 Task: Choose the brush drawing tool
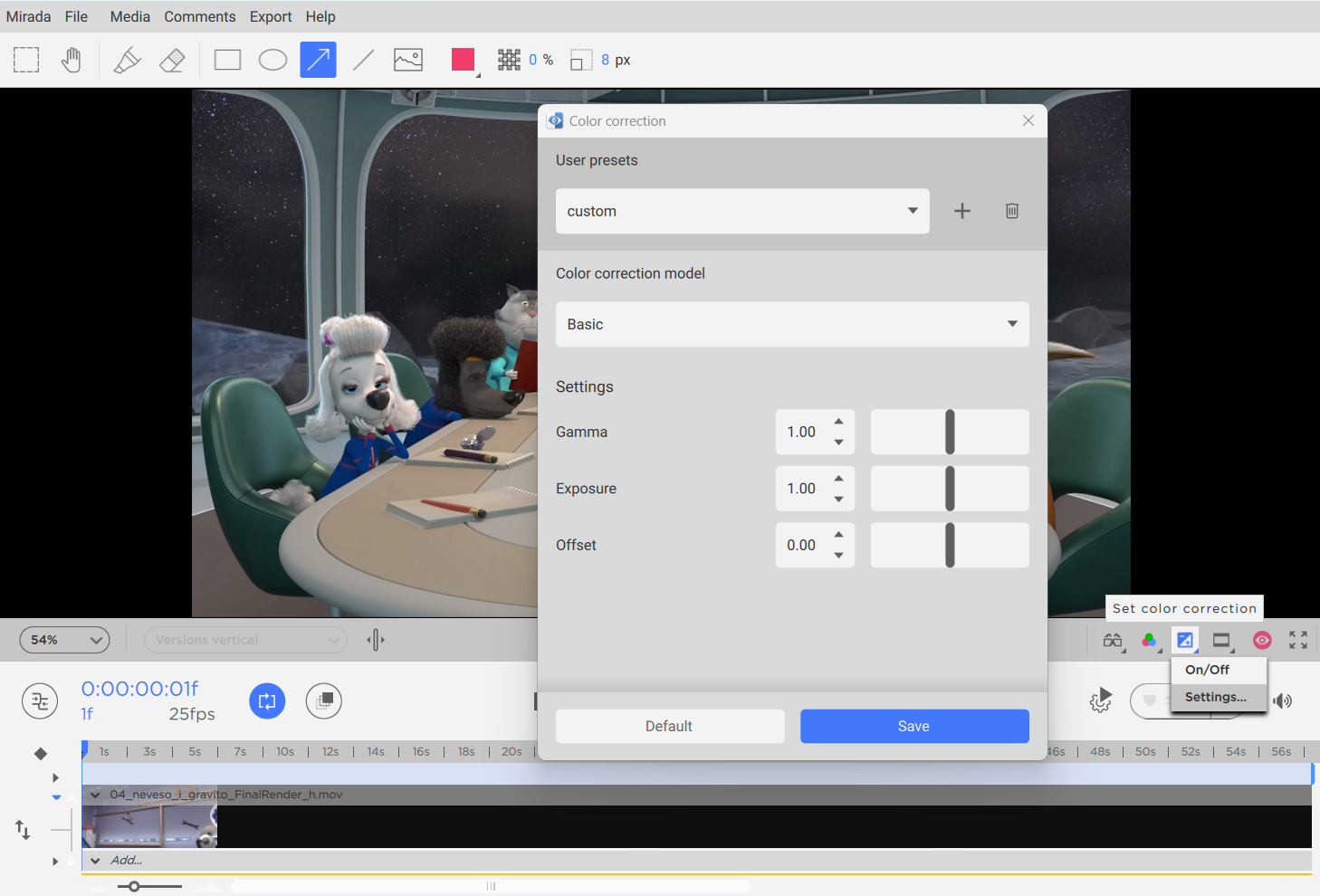point(127,60)
